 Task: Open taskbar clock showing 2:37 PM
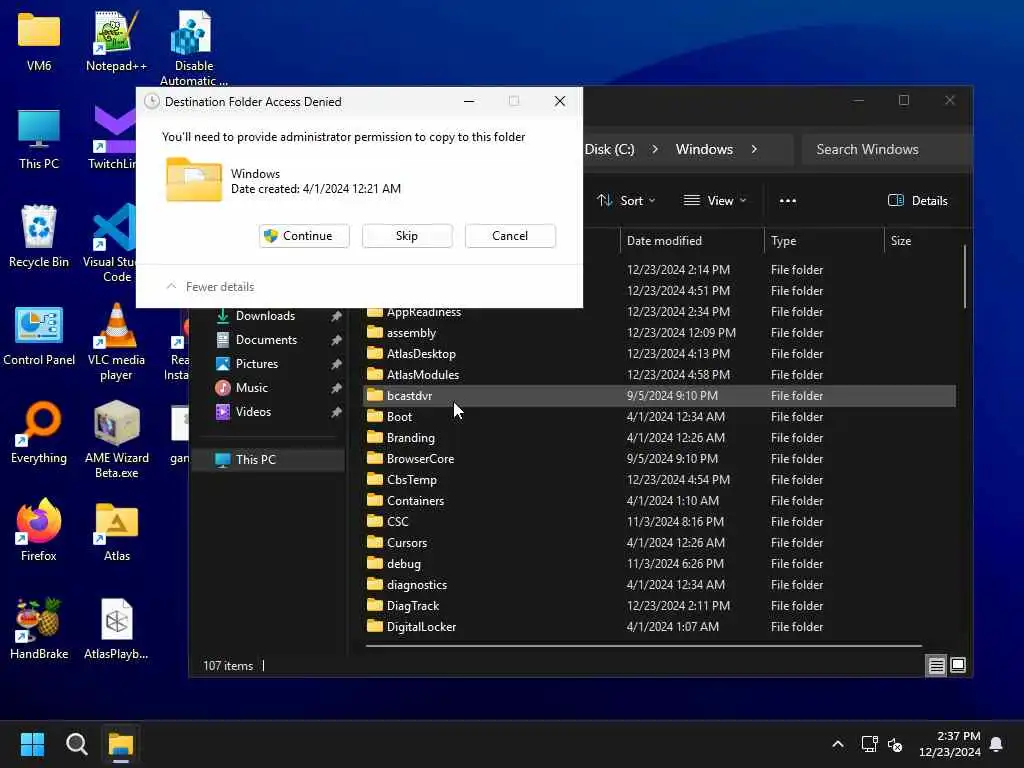coord(950,744)
